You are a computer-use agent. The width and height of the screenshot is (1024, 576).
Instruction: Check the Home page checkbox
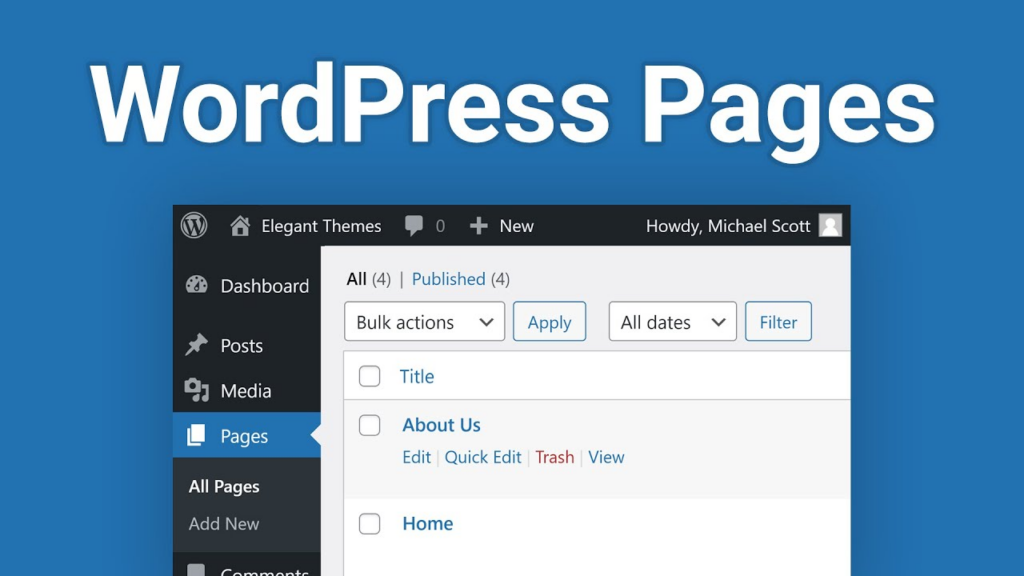tap(369, 523)
